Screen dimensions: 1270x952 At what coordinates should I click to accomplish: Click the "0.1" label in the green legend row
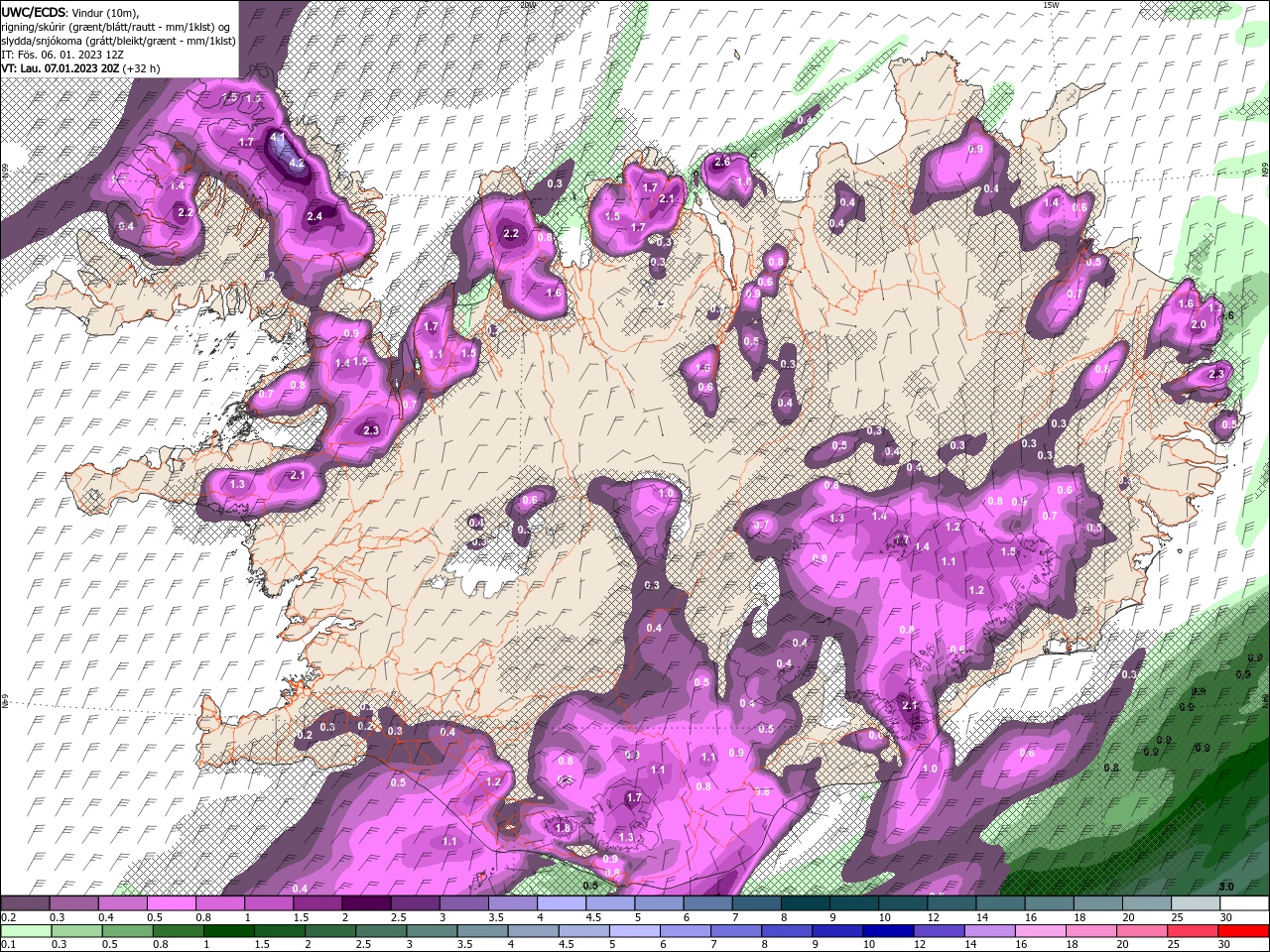click(8, 944)
